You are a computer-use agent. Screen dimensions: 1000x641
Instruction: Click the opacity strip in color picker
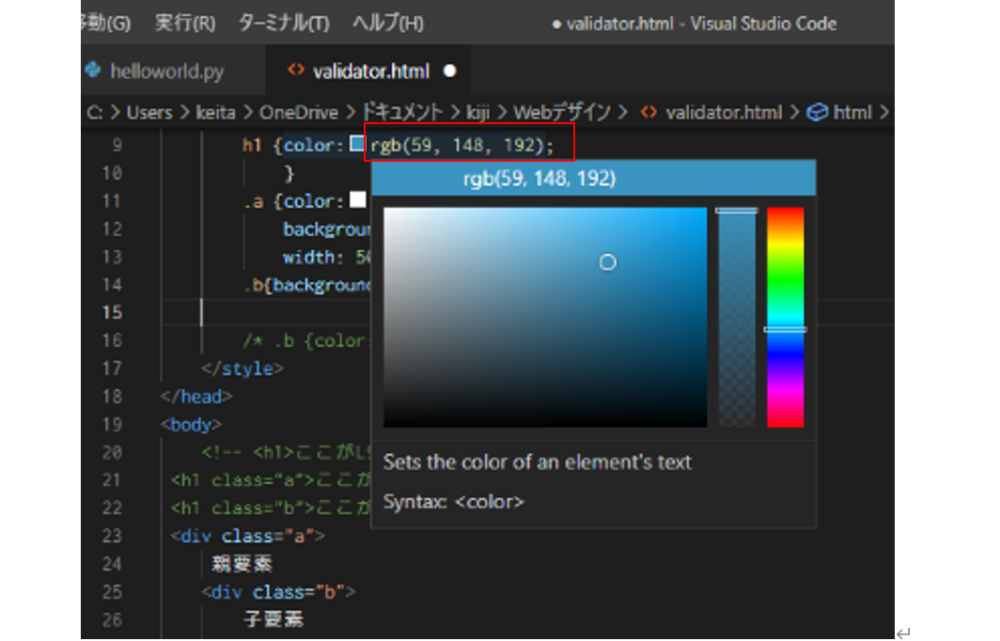737,318
